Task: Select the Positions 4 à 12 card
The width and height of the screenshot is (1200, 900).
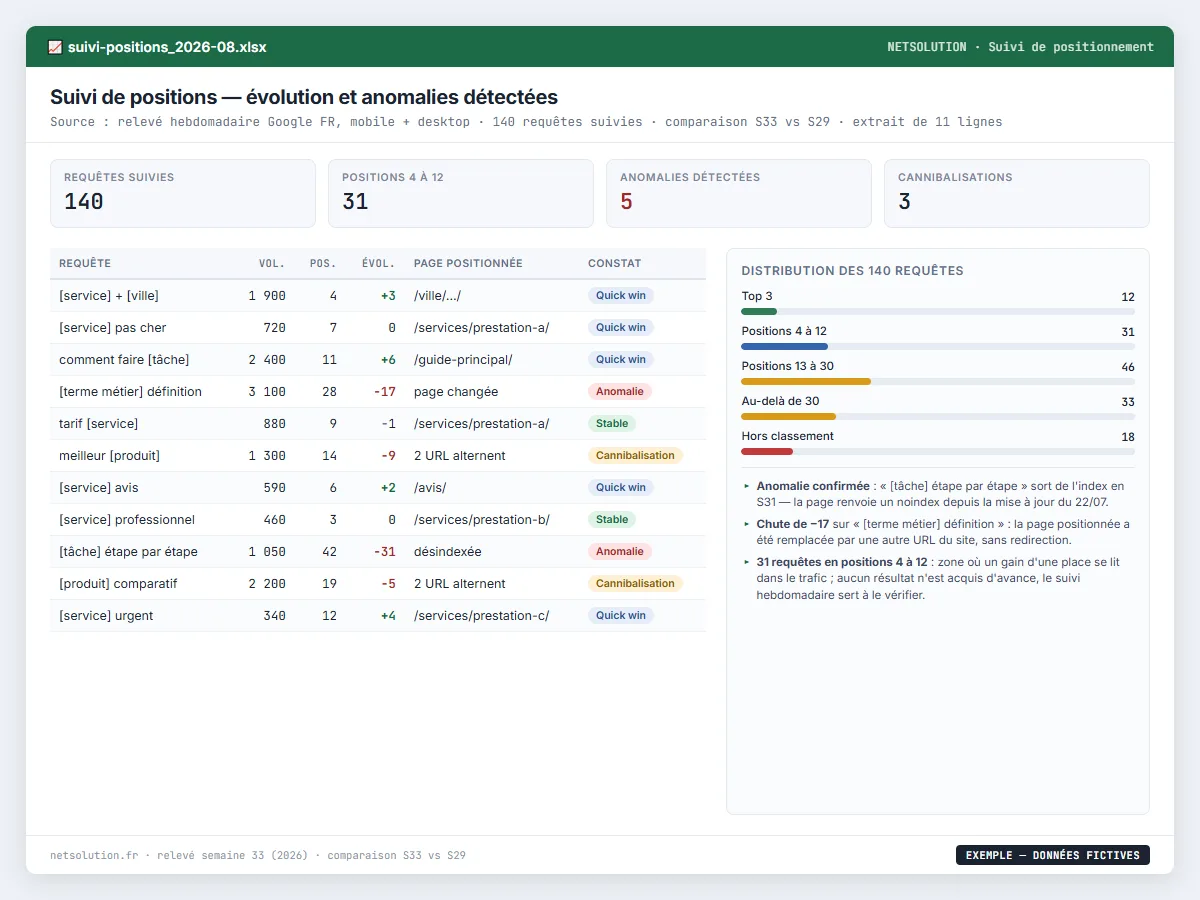Action: pyautogui.click(x=461, y=194)
